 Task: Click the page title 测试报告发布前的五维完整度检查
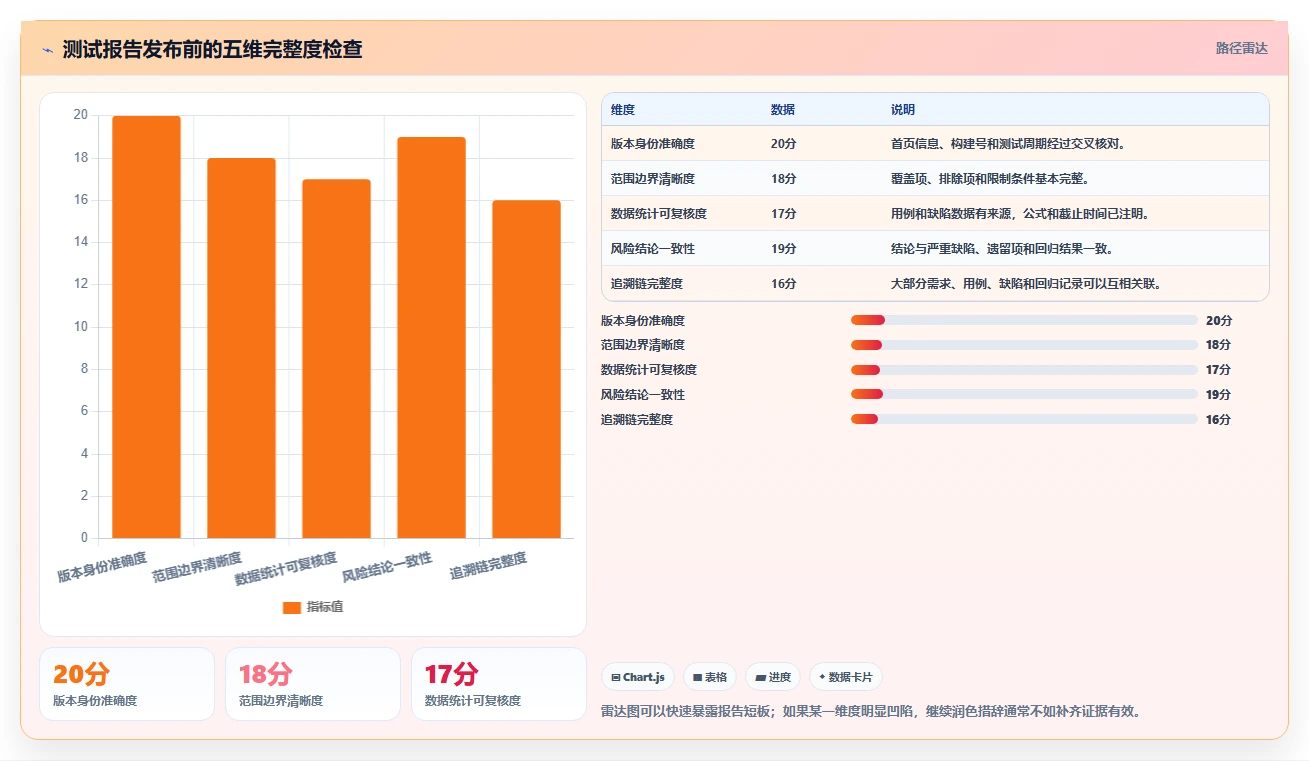[212, 49]
